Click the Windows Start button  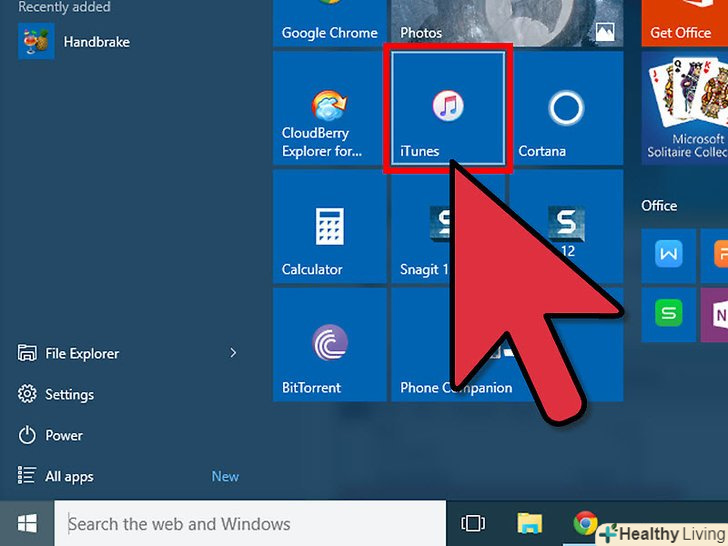[27, 524]
